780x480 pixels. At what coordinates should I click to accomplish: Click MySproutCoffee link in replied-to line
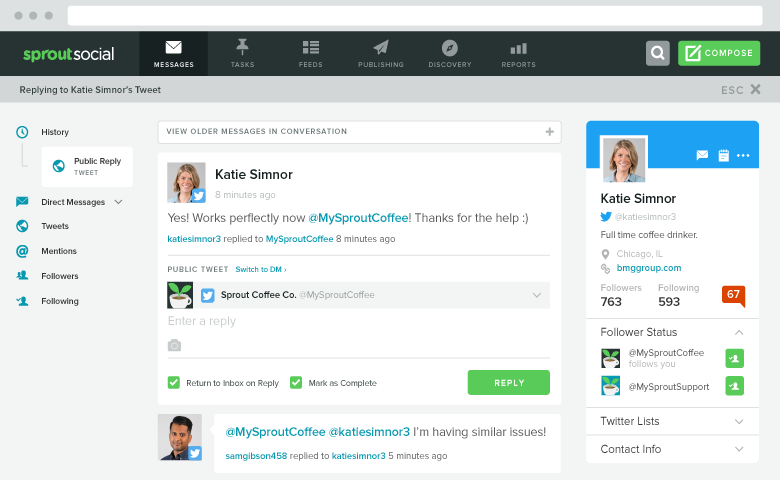tap(299, 239)
